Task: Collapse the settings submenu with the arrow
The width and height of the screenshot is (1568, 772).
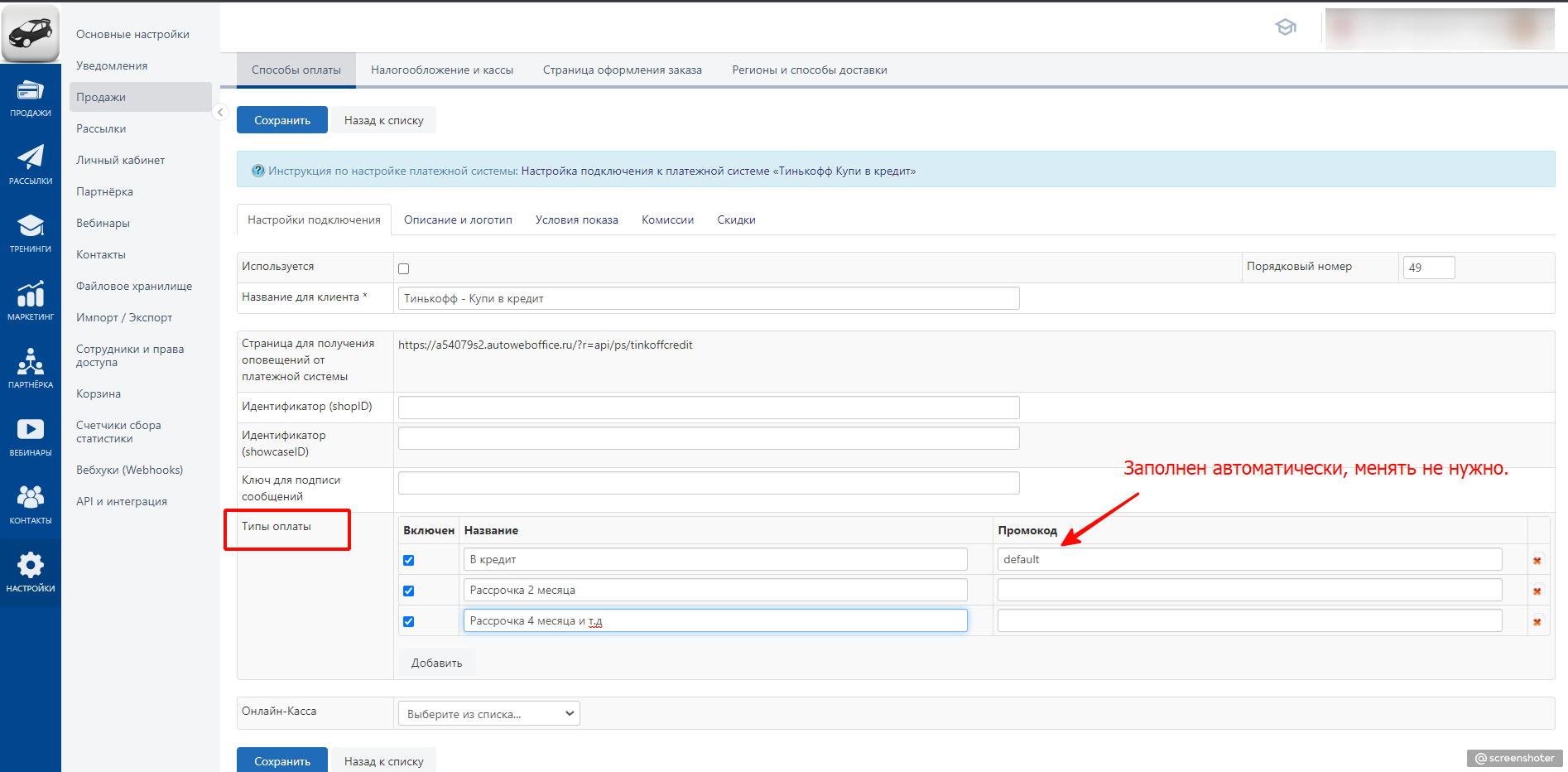Action: point(220,112)
